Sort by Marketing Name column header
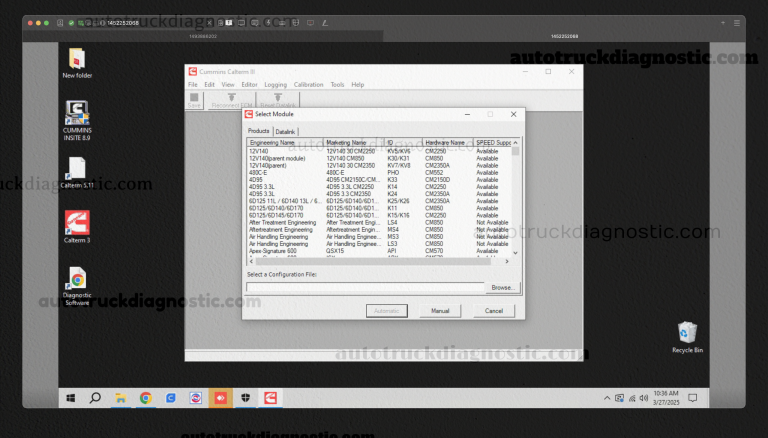The image size is (768, 438). (x=354, y=143)
